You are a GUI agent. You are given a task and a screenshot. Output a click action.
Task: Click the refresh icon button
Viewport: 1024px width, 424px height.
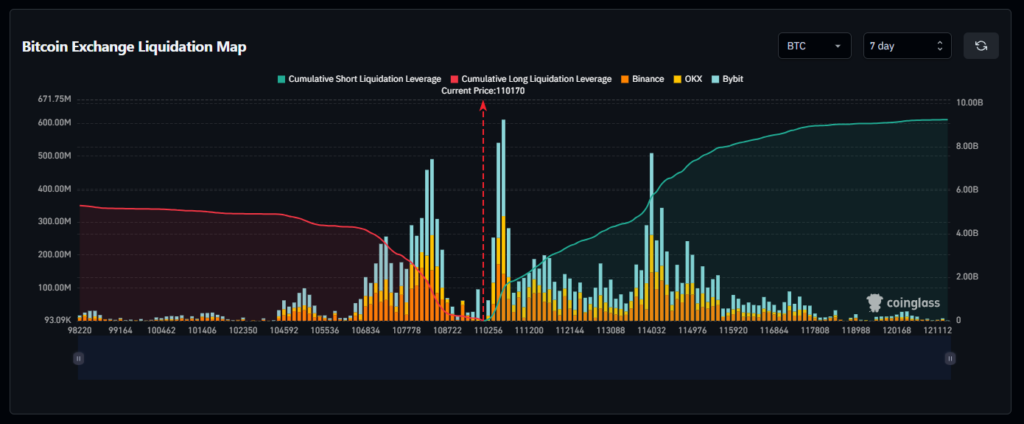point(981,46)
